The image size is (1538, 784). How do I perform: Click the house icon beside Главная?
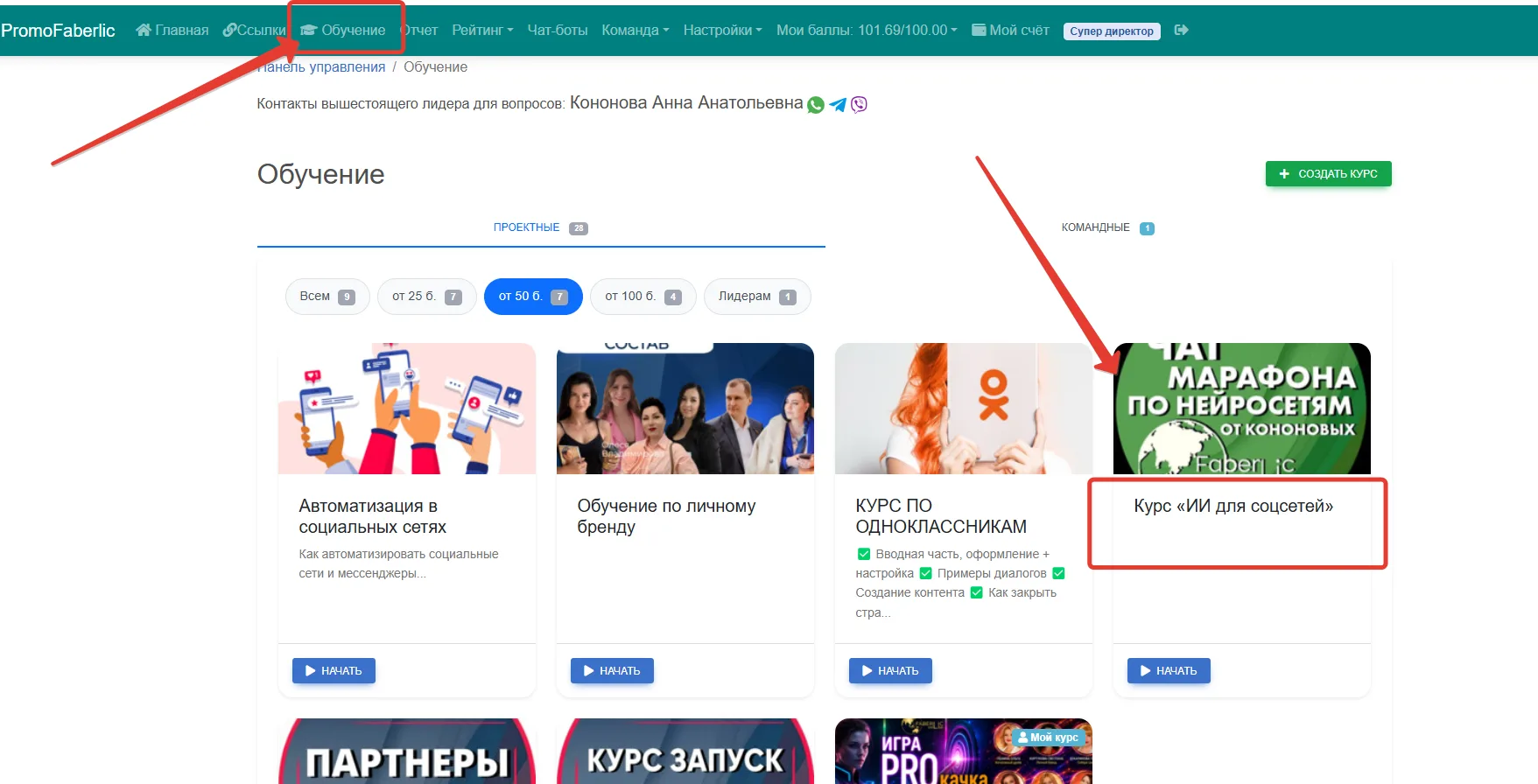144,30
